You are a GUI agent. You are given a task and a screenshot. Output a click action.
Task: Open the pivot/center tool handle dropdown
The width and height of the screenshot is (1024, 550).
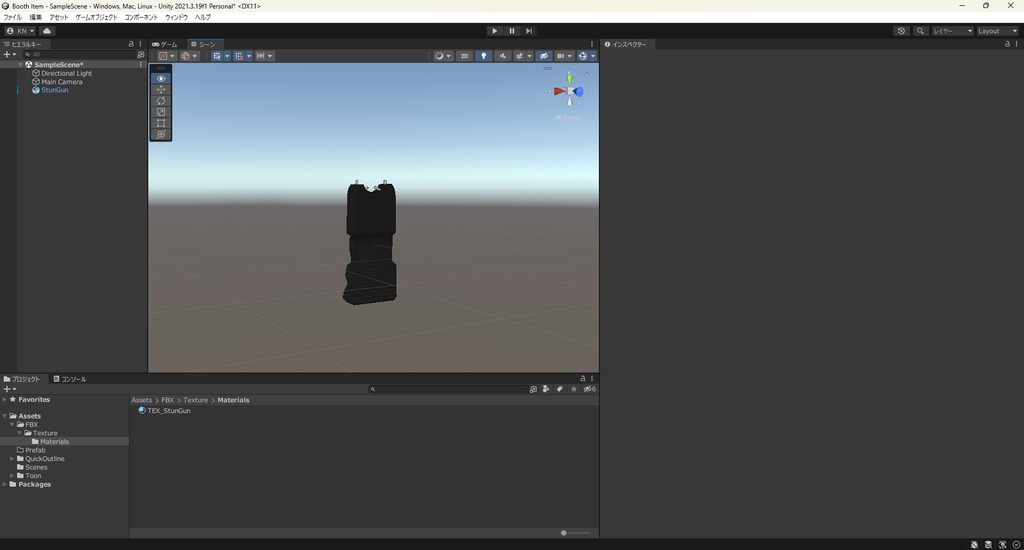[x=166, y=56]
